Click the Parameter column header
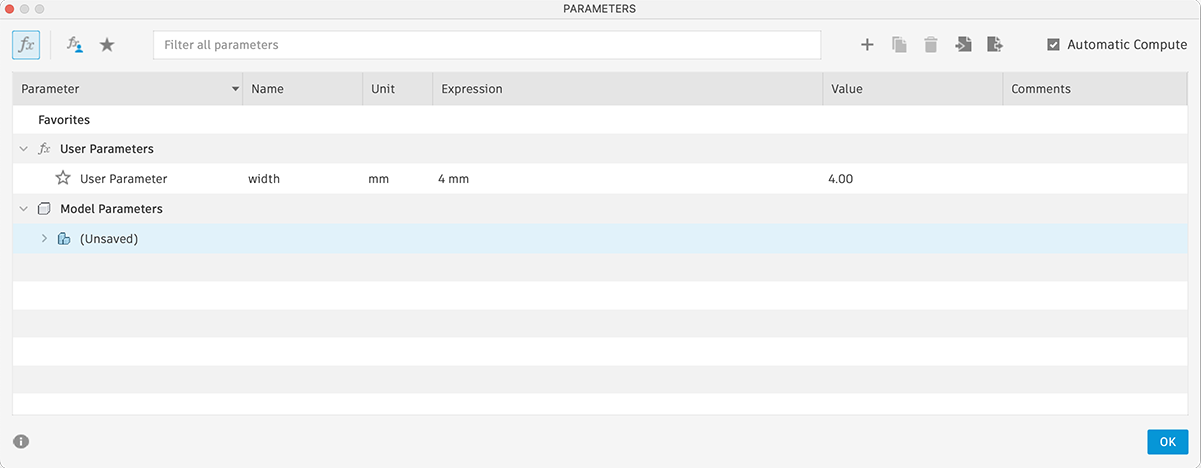This screenshot has width=1201, height=468. (127, 89)
